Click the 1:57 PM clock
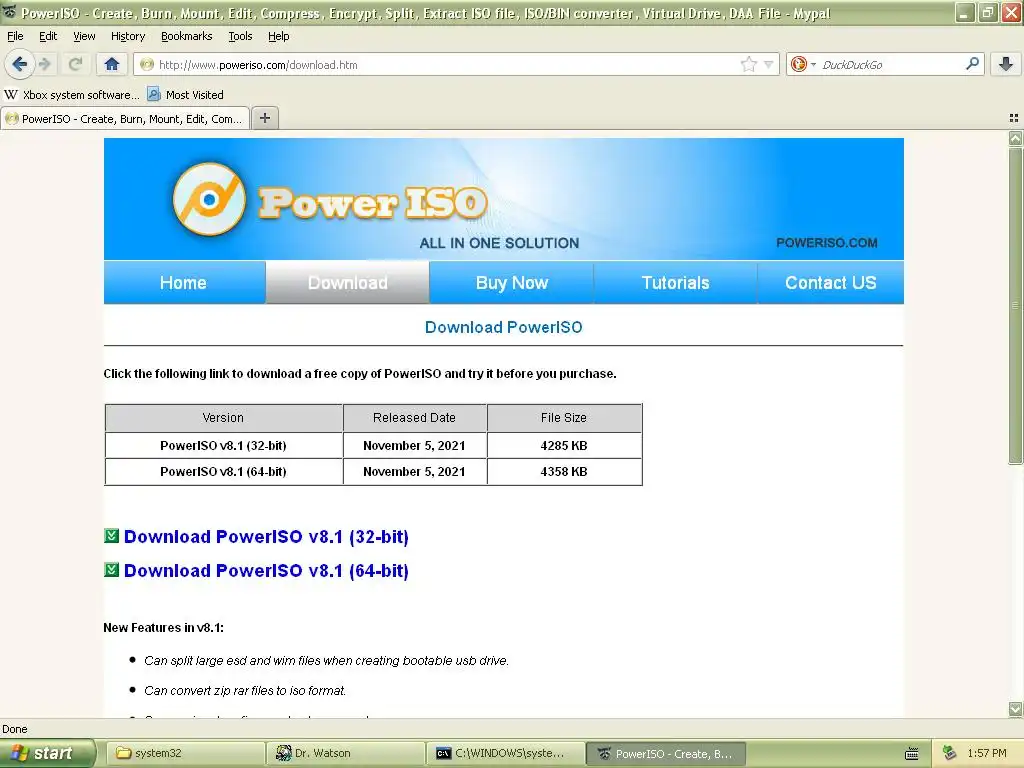 tap(987, 754)
